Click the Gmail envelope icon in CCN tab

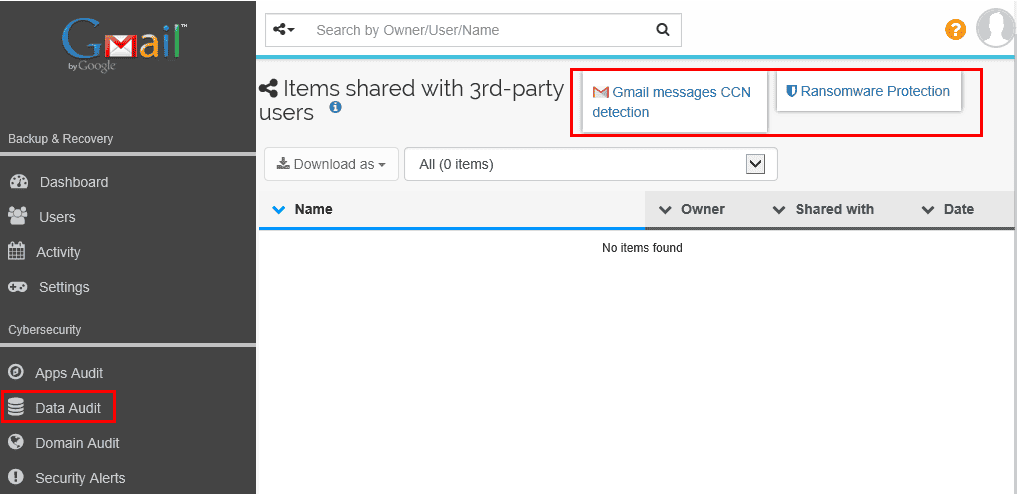pos(601,92)
